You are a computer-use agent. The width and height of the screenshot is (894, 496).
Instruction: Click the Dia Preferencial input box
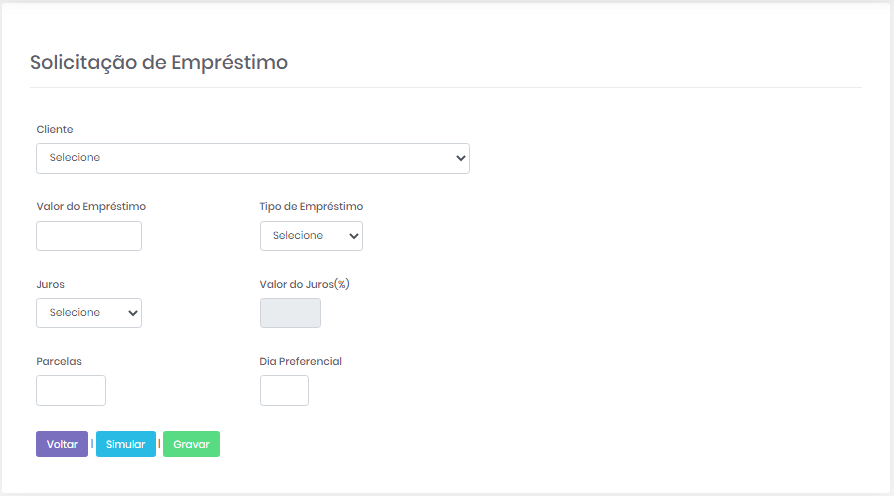pos(284,390)
